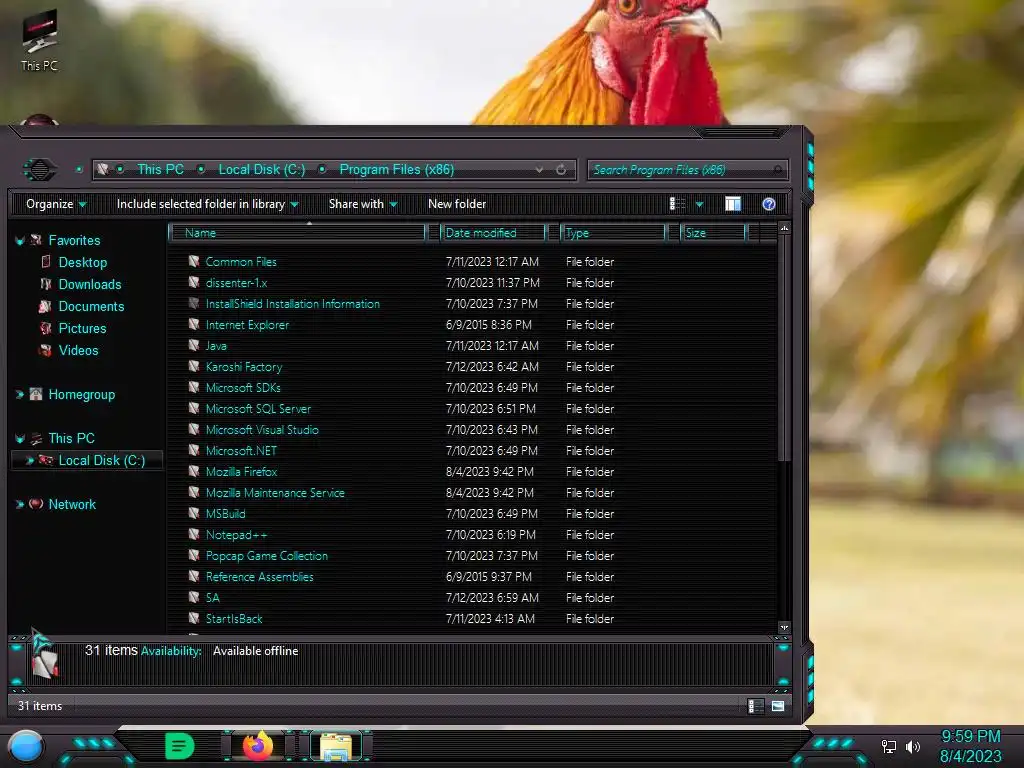Toggle the preview pane icon
The height and width of the screenshot is (768, 1024).
pos(733,204)
